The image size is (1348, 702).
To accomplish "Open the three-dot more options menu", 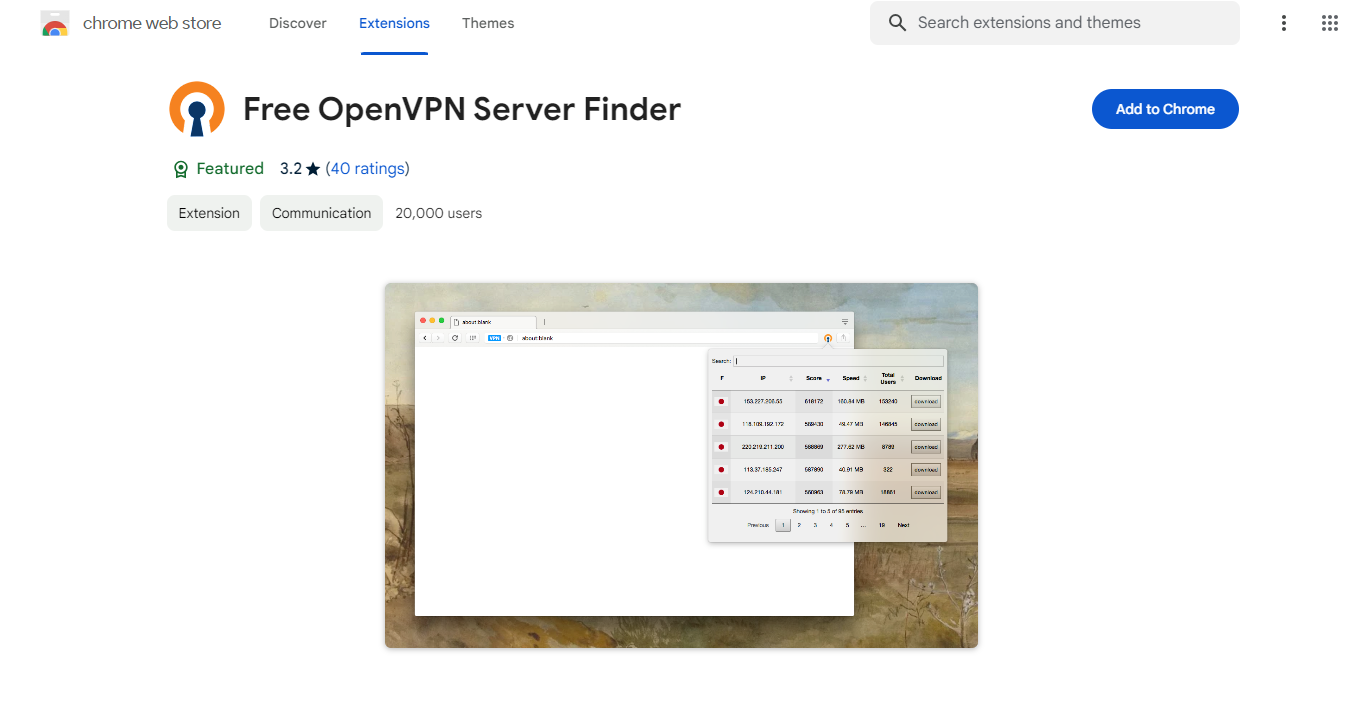I will click(x=1284, y=23).
